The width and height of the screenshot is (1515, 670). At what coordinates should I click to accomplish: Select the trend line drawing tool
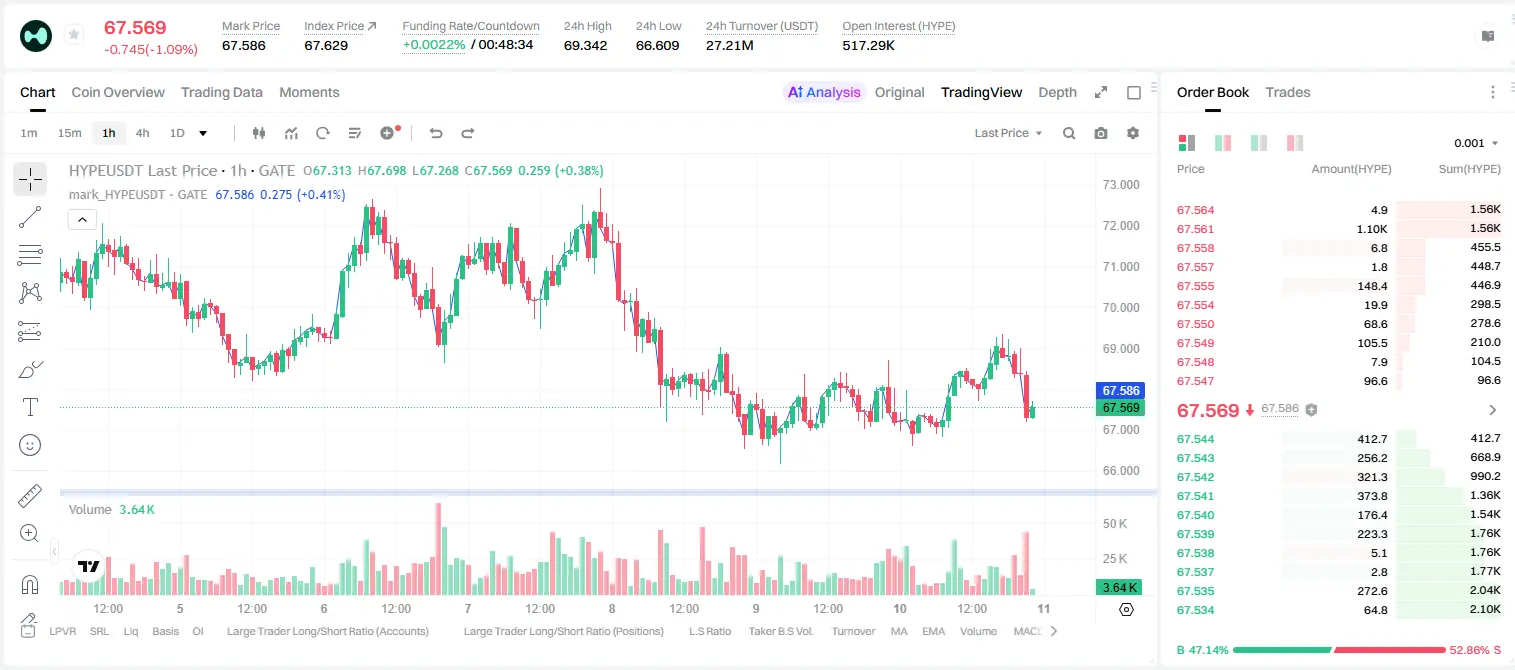(30, 217)
